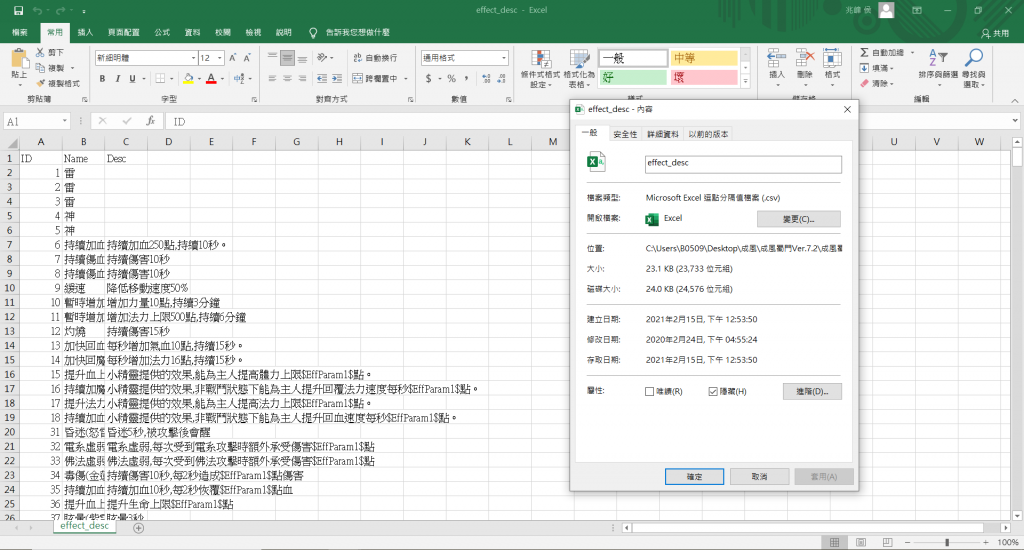Click the Save icon in title bar
The height and width of the screenshot is (550, 1024).
click(18, 10)
